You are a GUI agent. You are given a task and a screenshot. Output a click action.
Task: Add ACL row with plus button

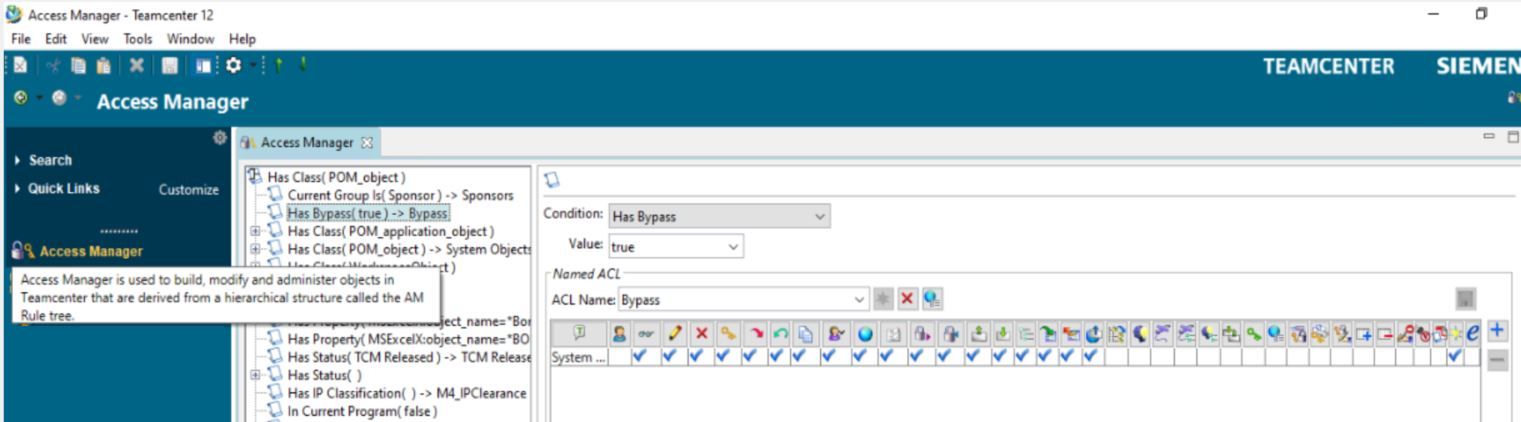[1497, 330]
